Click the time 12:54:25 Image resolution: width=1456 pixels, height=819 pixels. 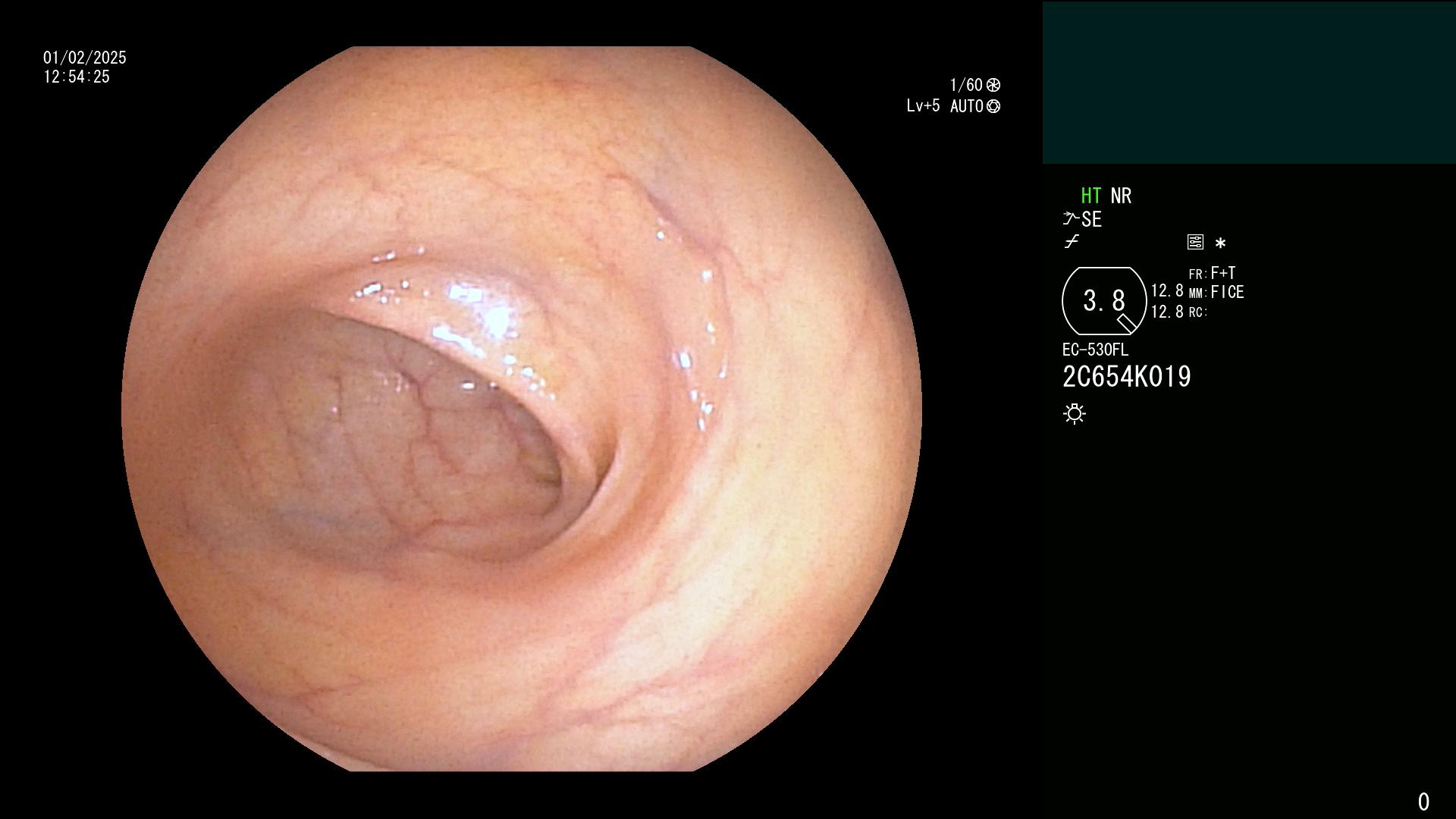tap(77, 77)
